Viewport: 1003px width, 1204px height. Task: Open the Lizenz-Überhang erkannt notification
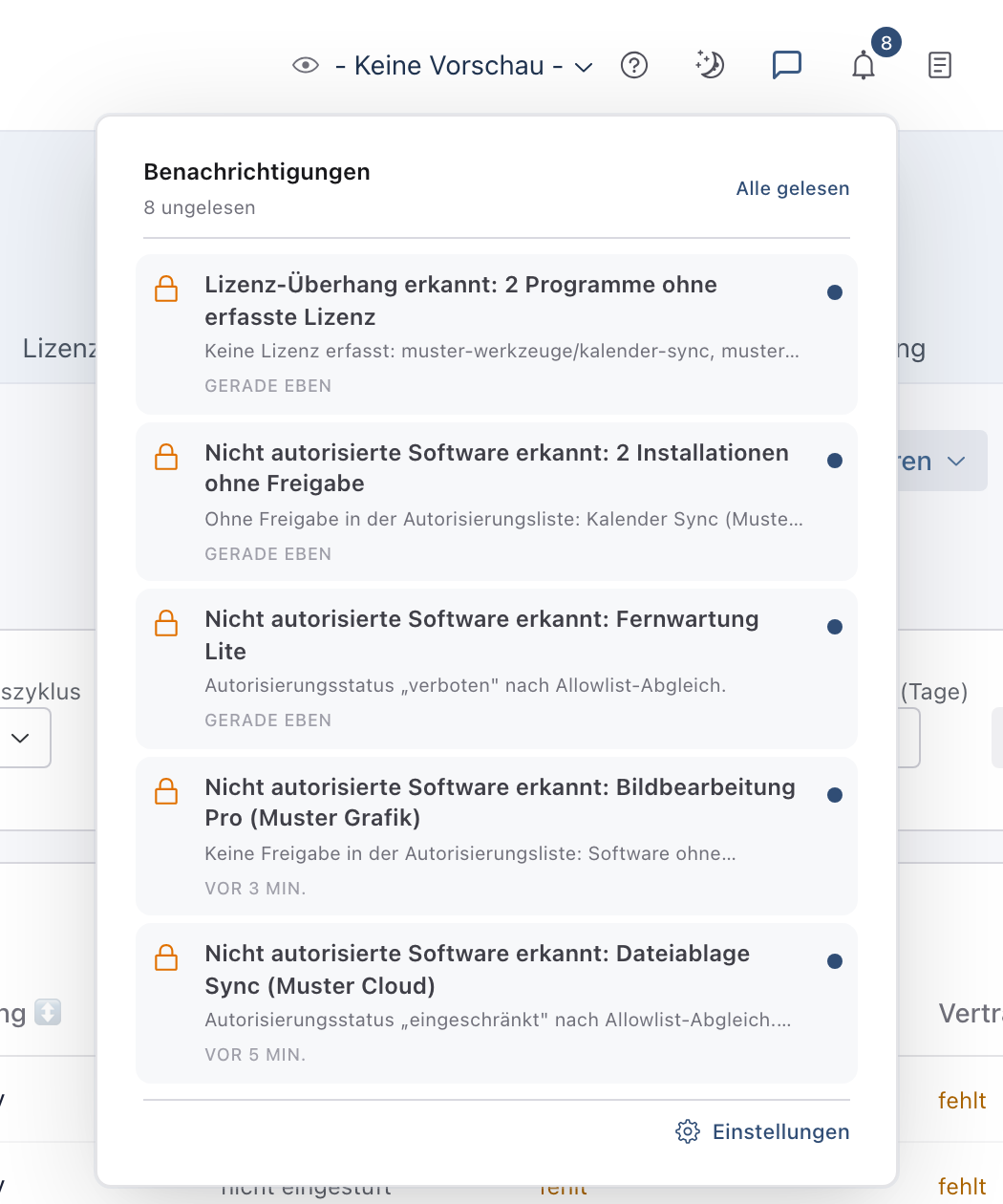[497, 334]
